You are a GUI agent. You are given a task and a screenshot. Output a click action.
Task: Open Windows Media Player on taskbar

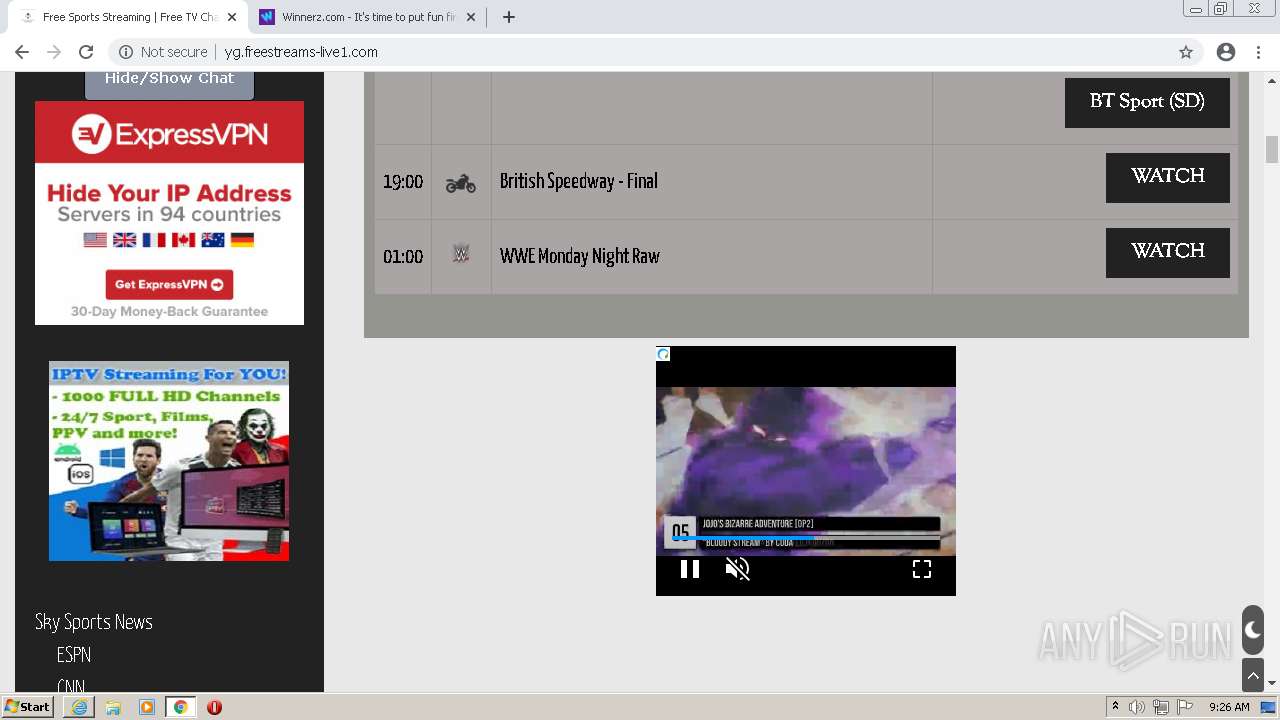coord(147,707)
